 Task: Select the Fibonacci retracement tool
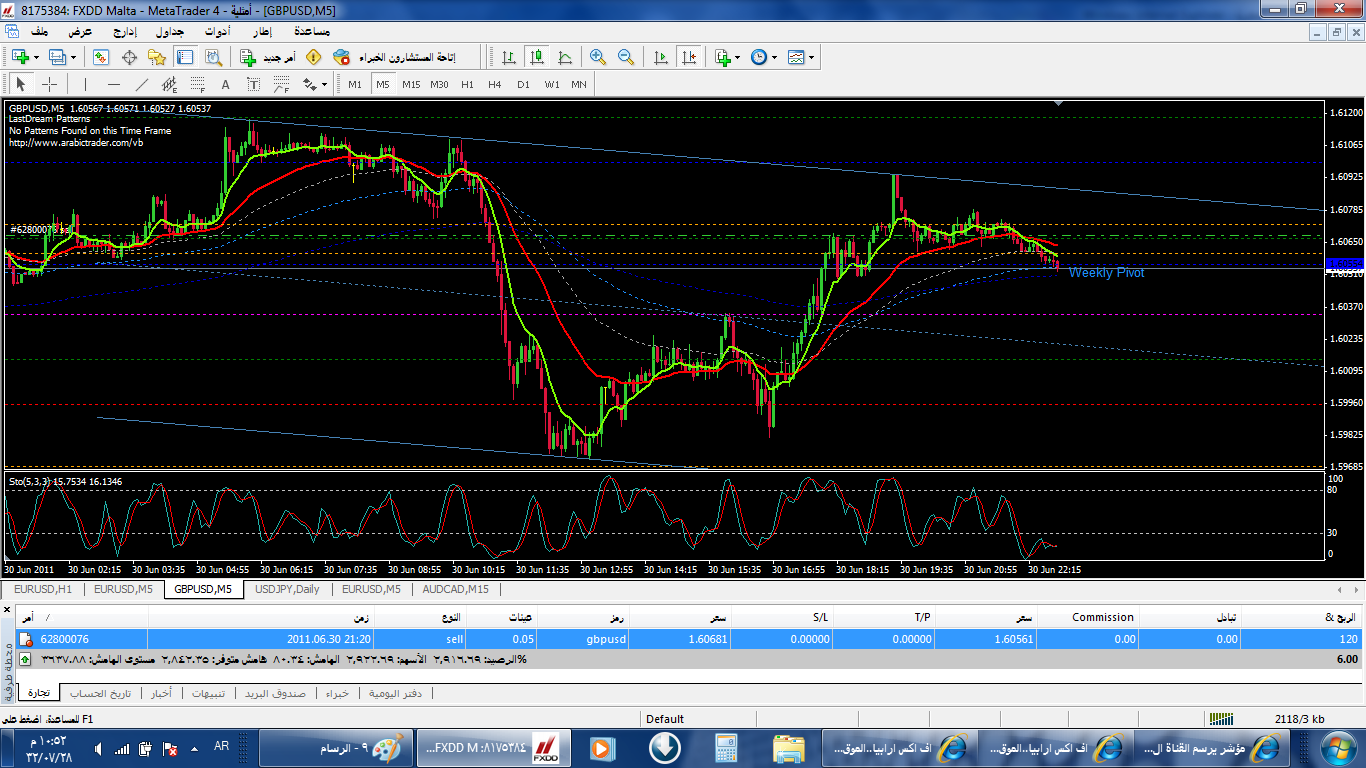pyautogui.click(x=198, y=84)
